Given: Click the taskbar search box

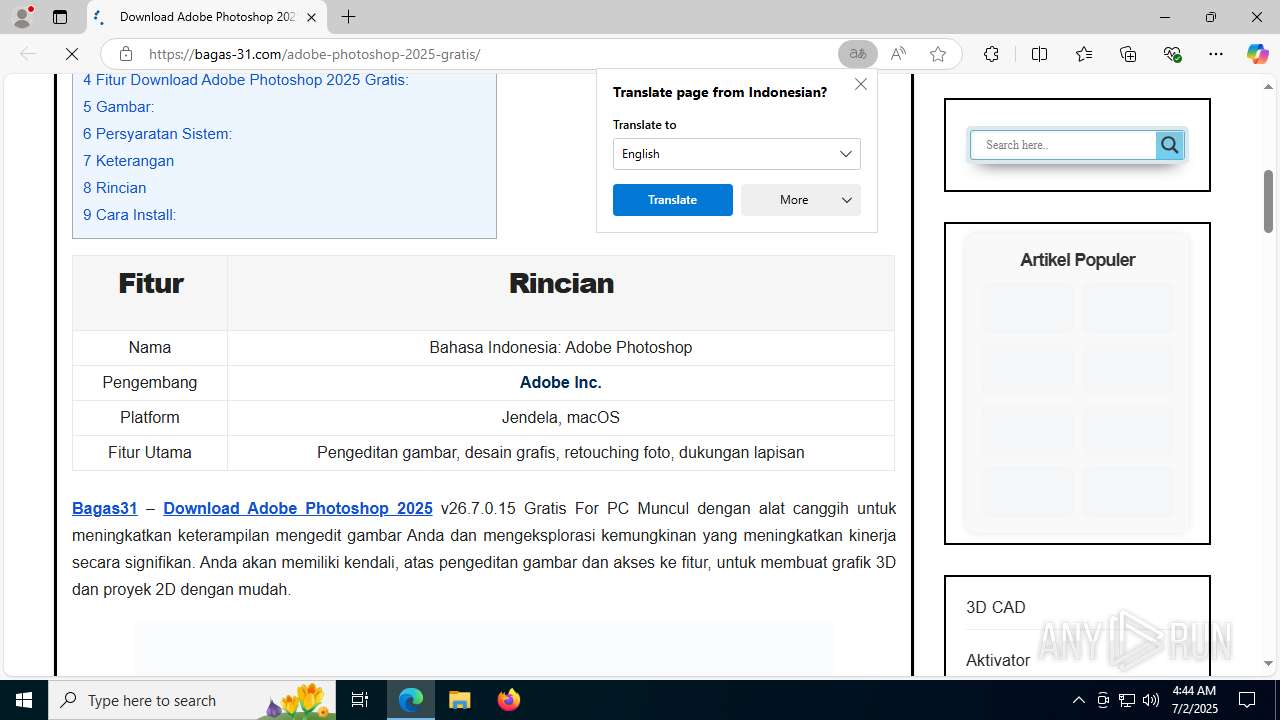Looking at the screenshot, I should [x=192, y=700].
